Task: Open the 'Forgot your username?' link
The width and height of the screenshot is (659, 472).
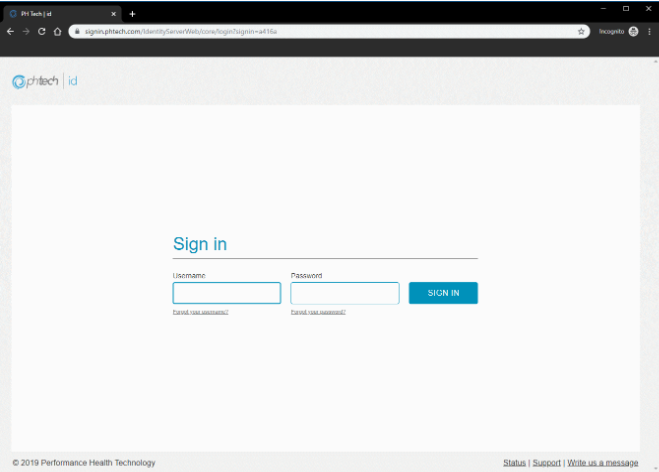Action: click(x=200, y=312)
